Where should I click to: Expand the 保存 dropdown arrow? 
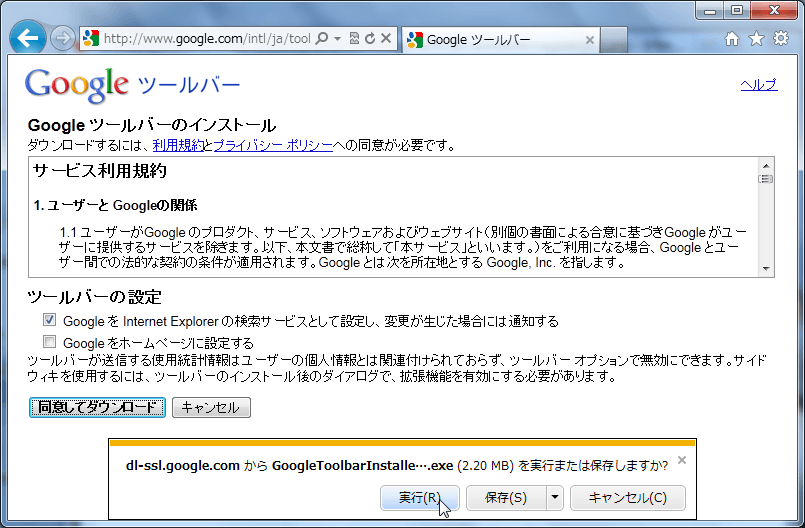pyautogui.click(x=554, y=498)
